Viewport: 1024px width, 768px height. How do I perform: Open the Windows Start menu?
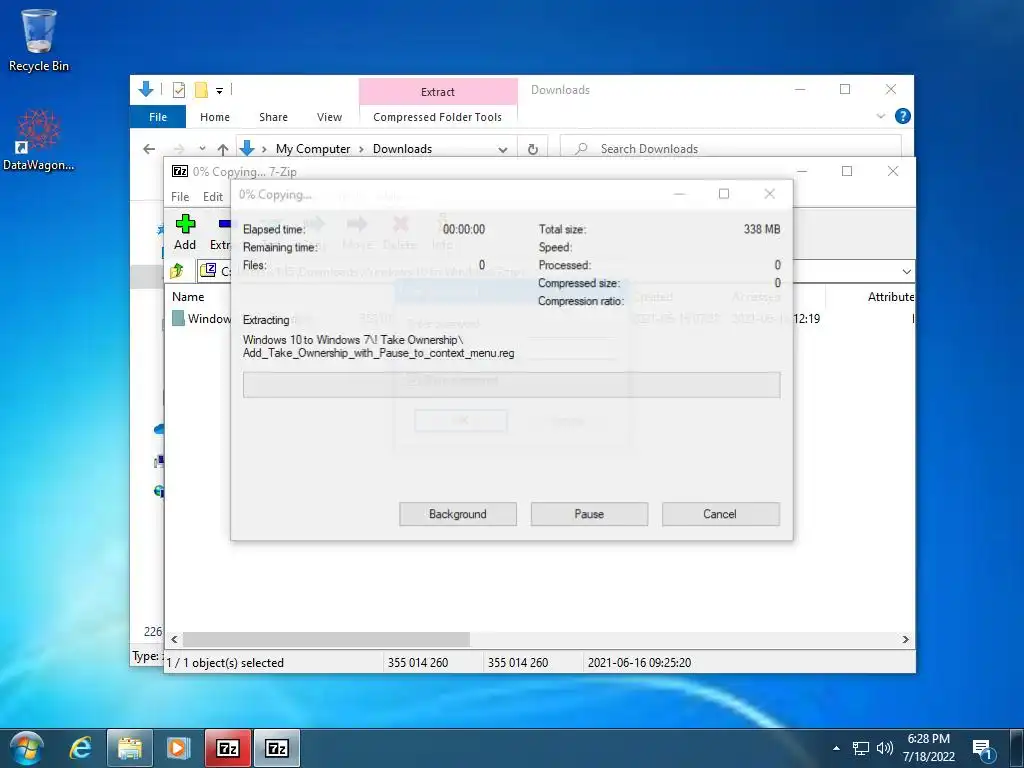click(x=27, y=748)
